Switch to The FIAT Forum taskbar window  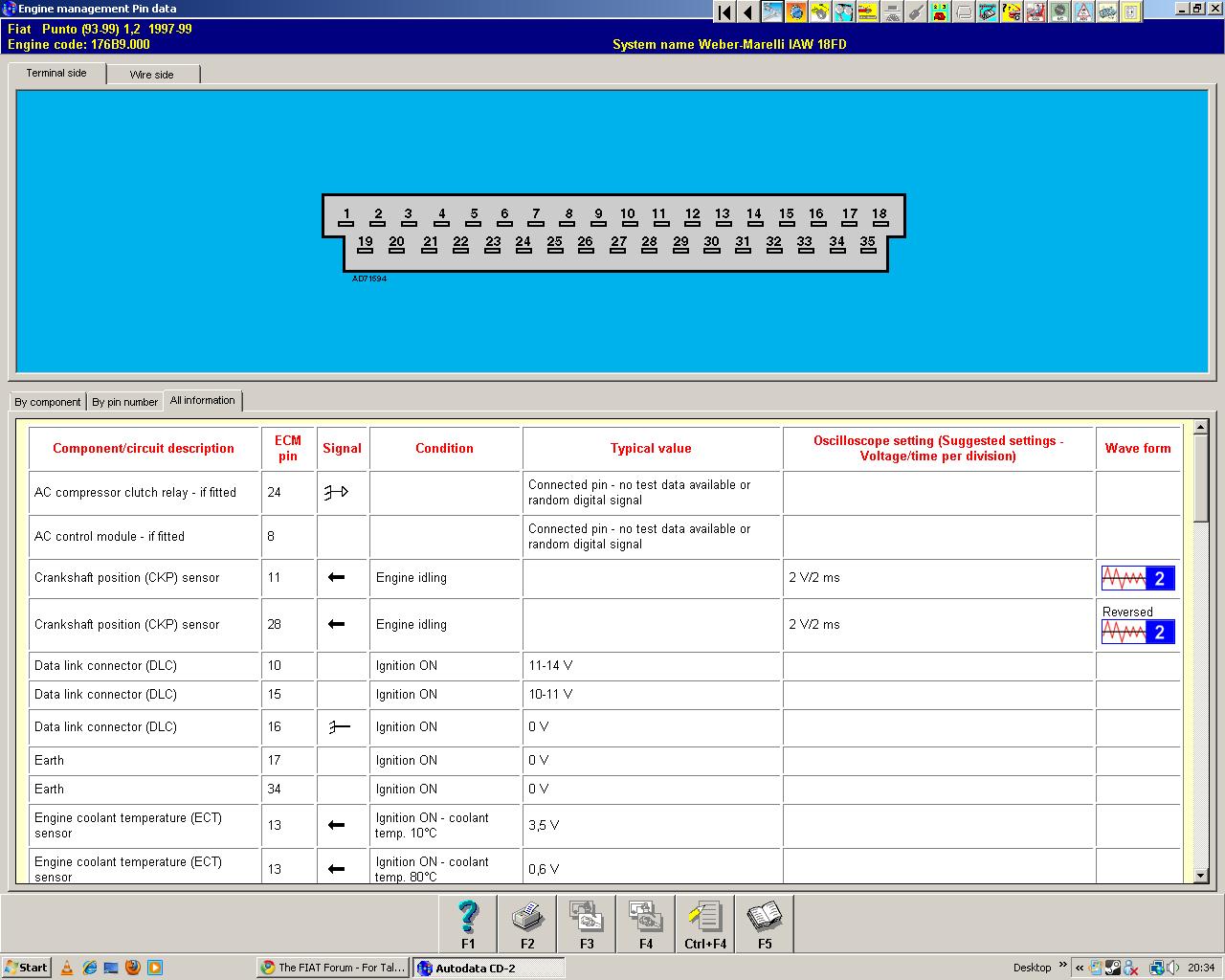coord(333,968)
